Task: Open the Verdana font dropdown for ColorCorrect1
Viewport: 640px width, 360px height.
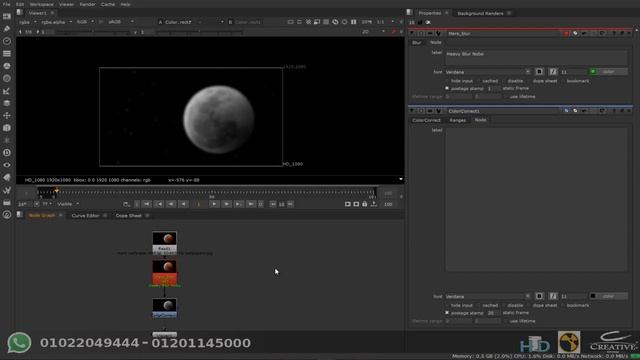Action: click(488, 296)
